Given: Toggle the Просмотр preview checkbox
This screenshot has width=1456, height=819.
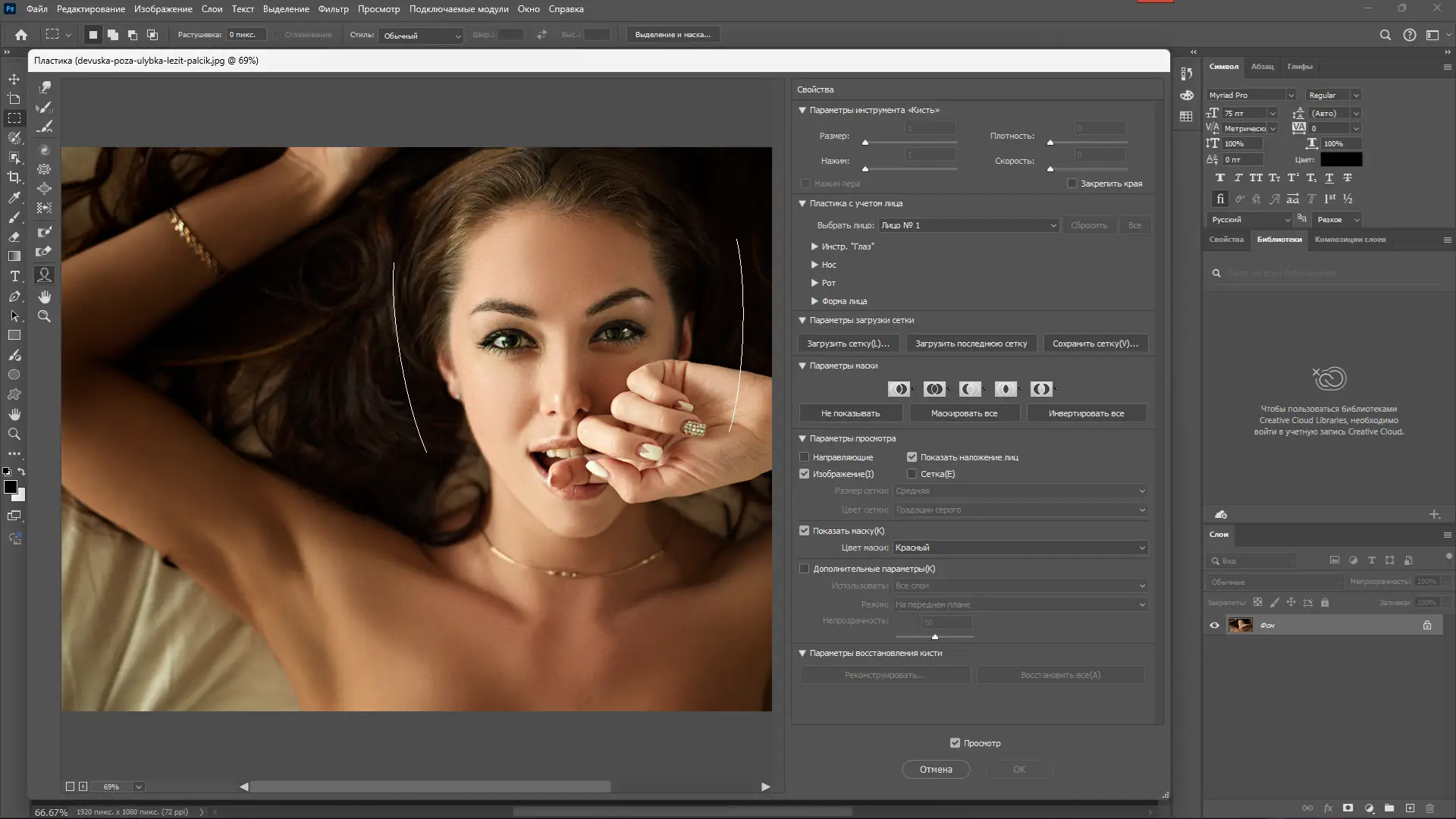Looking at the screenshot, I should (x=955, y=743).
